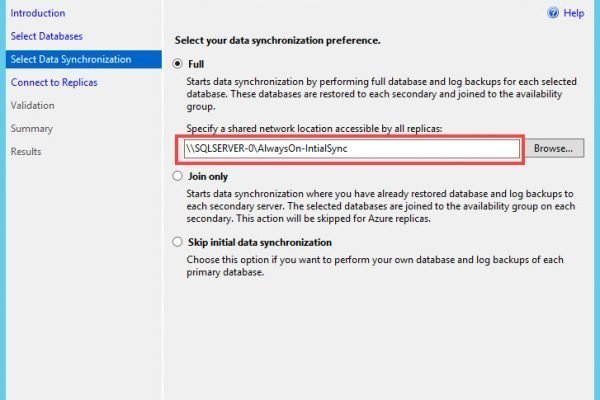Select the highlighted Select Data Synchronization step

[70, 59]
